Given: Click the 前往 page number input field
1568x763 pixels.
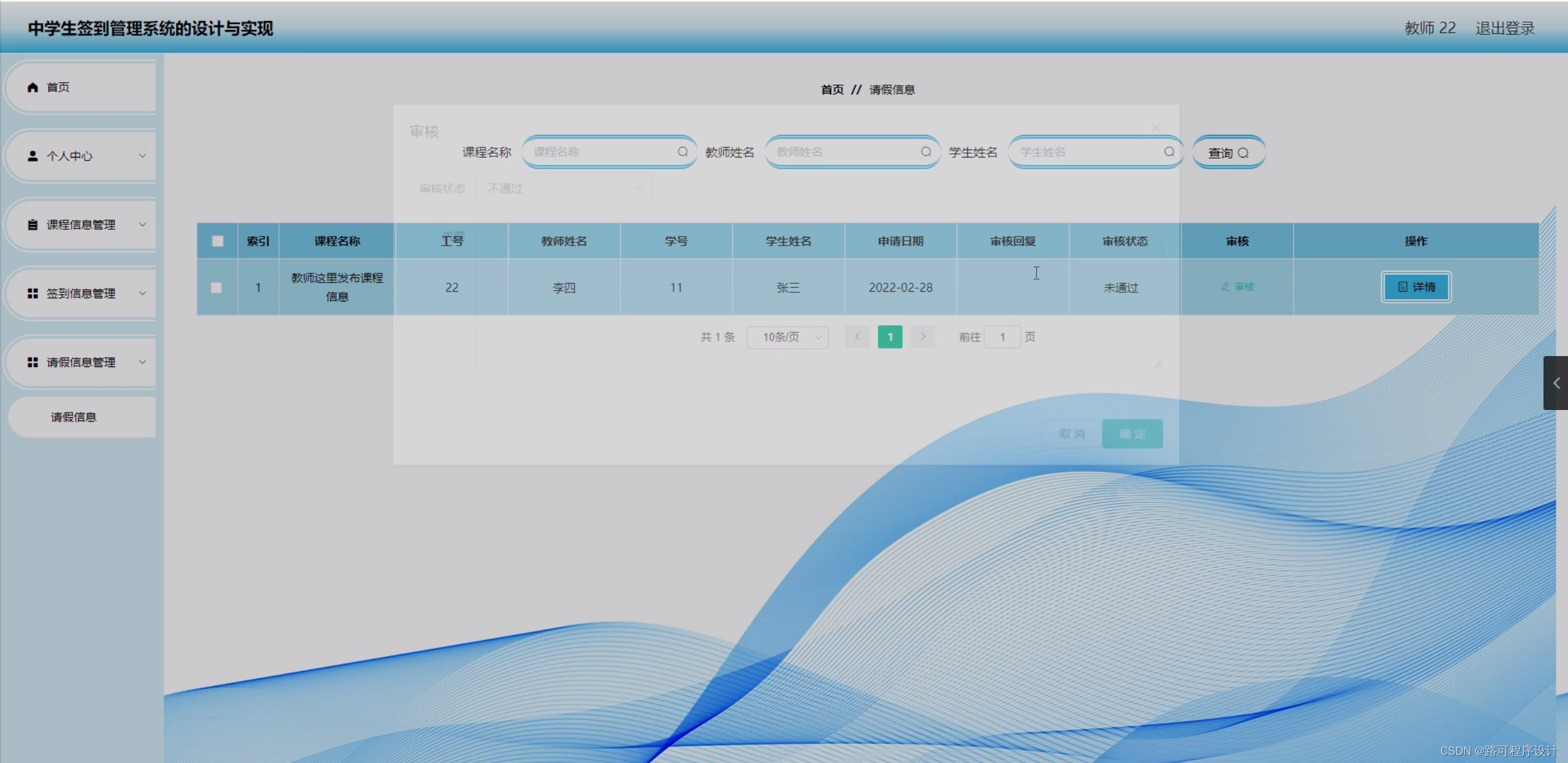Looking at the screenshot, I should point(1002,337).
